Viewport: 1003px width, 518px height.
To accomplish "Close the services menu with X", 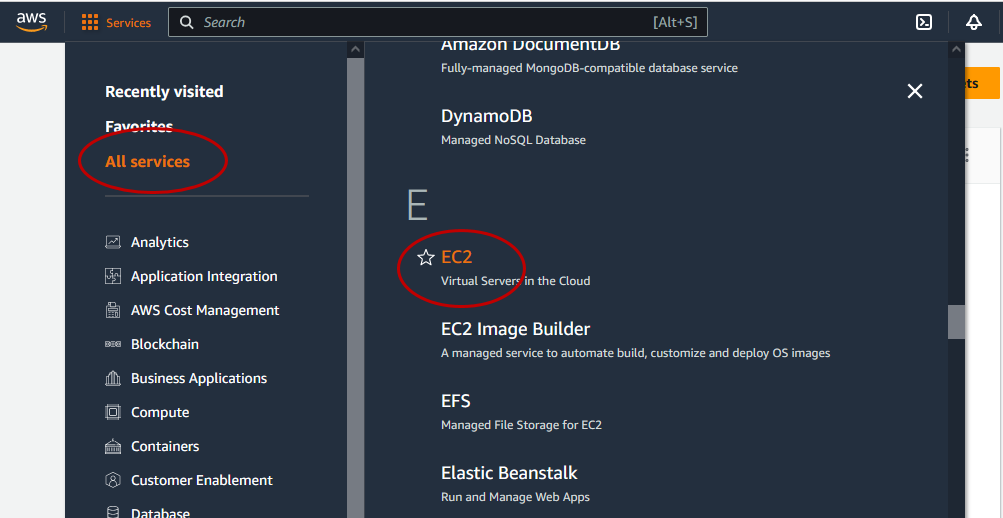I will (915, 91).
